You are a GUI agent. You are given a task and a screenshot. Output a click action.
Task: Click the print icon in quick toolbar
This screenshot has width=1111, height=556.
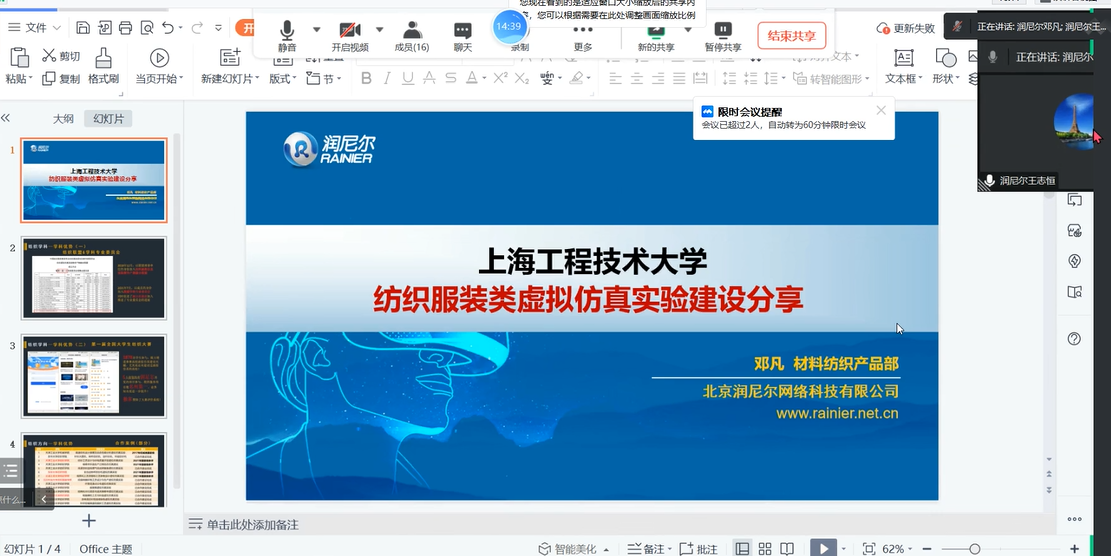pyautogui.click(x=125, y=28)
